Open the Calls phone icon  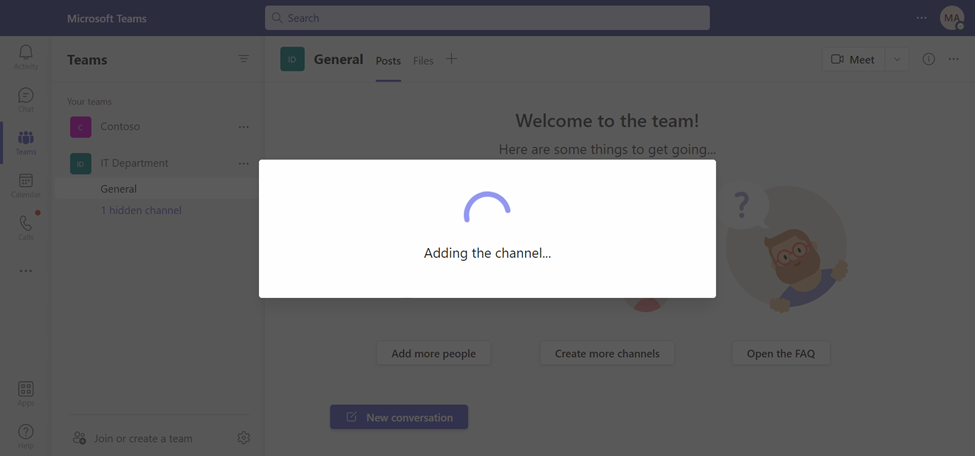pyautogui.click(x=25, y=223)
